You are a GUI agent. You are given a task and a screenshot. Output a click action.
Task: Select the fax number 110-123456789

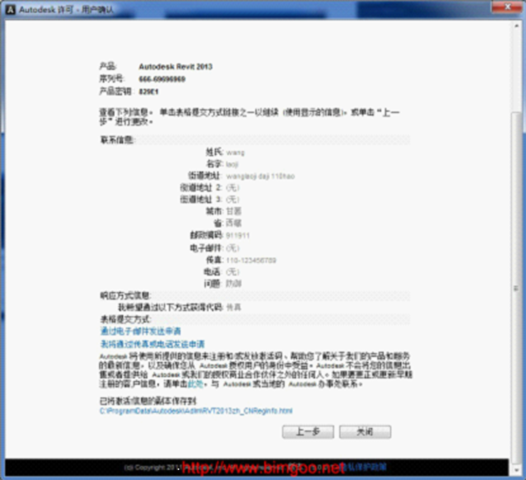tap(251, 260)
